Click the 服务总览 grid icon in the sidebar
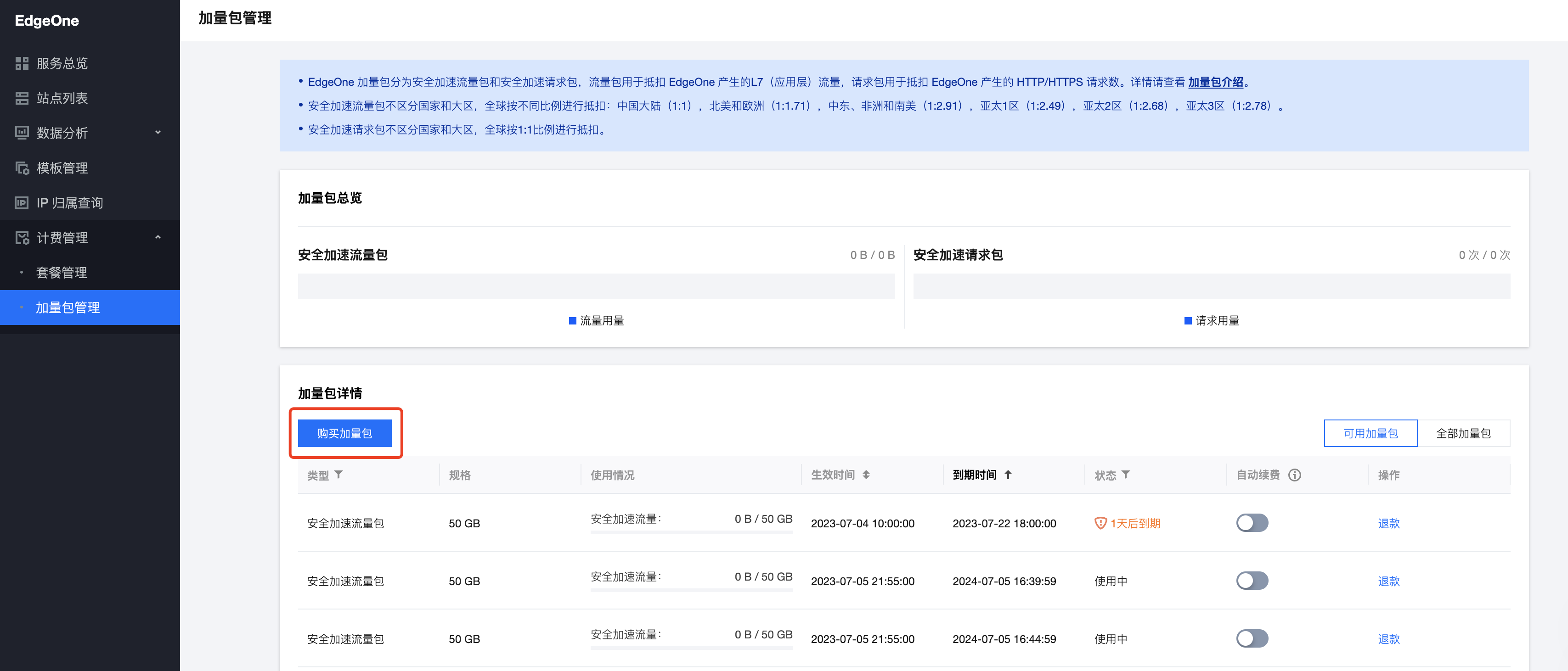The height and width of the screenshot is (671, 1568). [x=22, y=63]
